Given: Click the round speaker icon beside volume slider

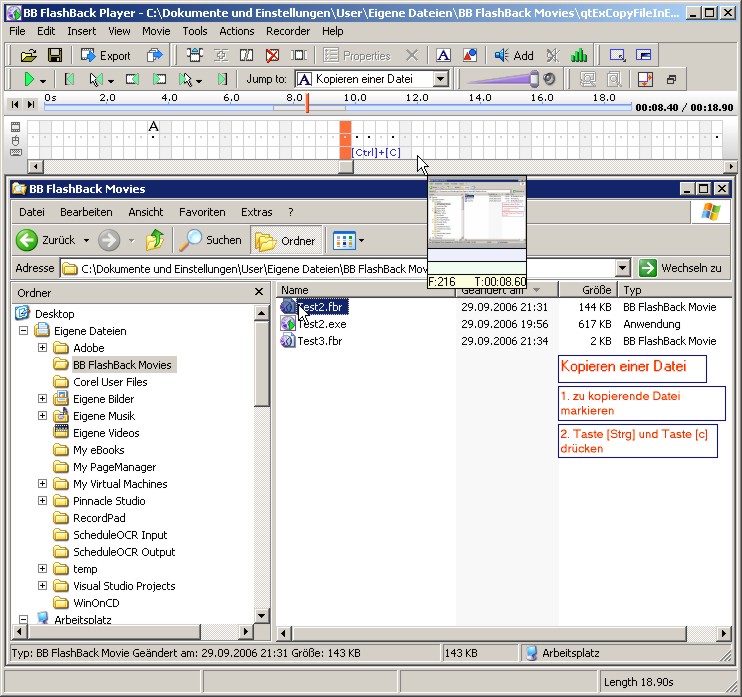Looking at the screenshot, I should pos(549,79).
